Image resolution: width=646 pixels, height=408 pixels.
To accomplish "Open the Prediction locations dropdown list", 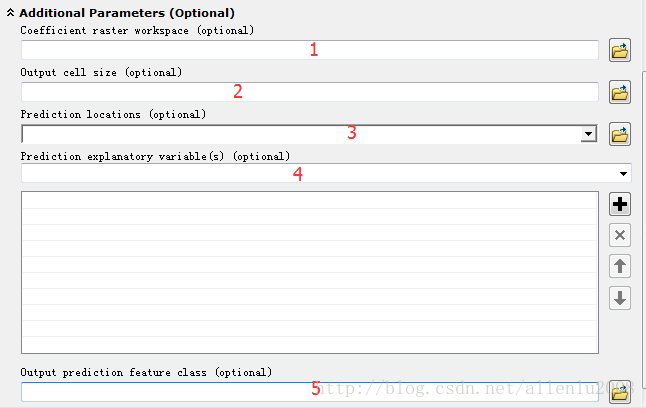I will [589, 134].
